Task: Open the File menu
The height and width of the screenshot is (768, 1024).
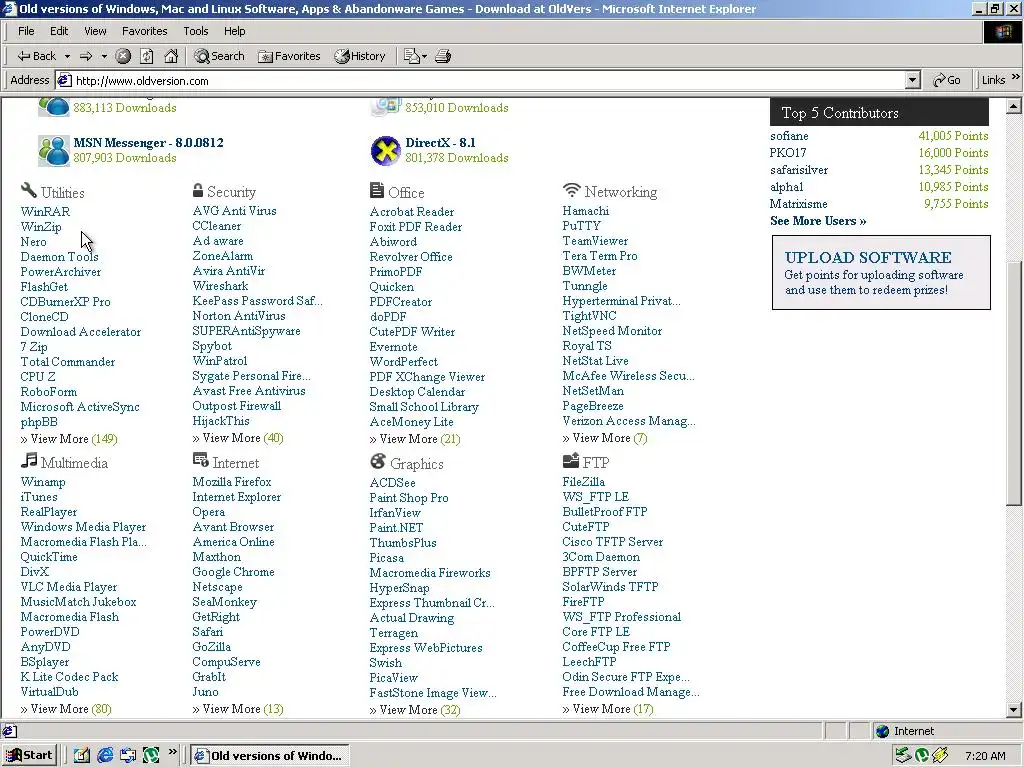Action: click(x=26, y=31)
